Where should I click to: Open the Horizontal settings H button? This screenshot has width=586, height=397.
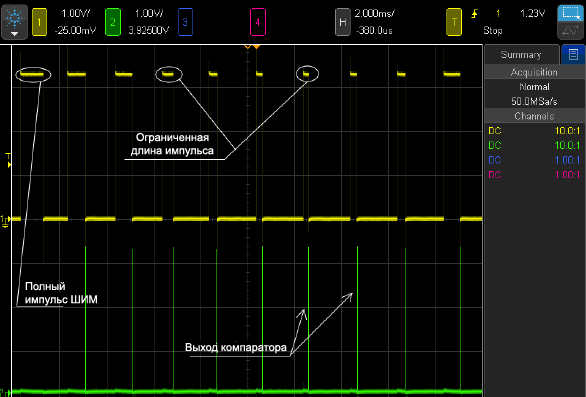tap(342, 22)
